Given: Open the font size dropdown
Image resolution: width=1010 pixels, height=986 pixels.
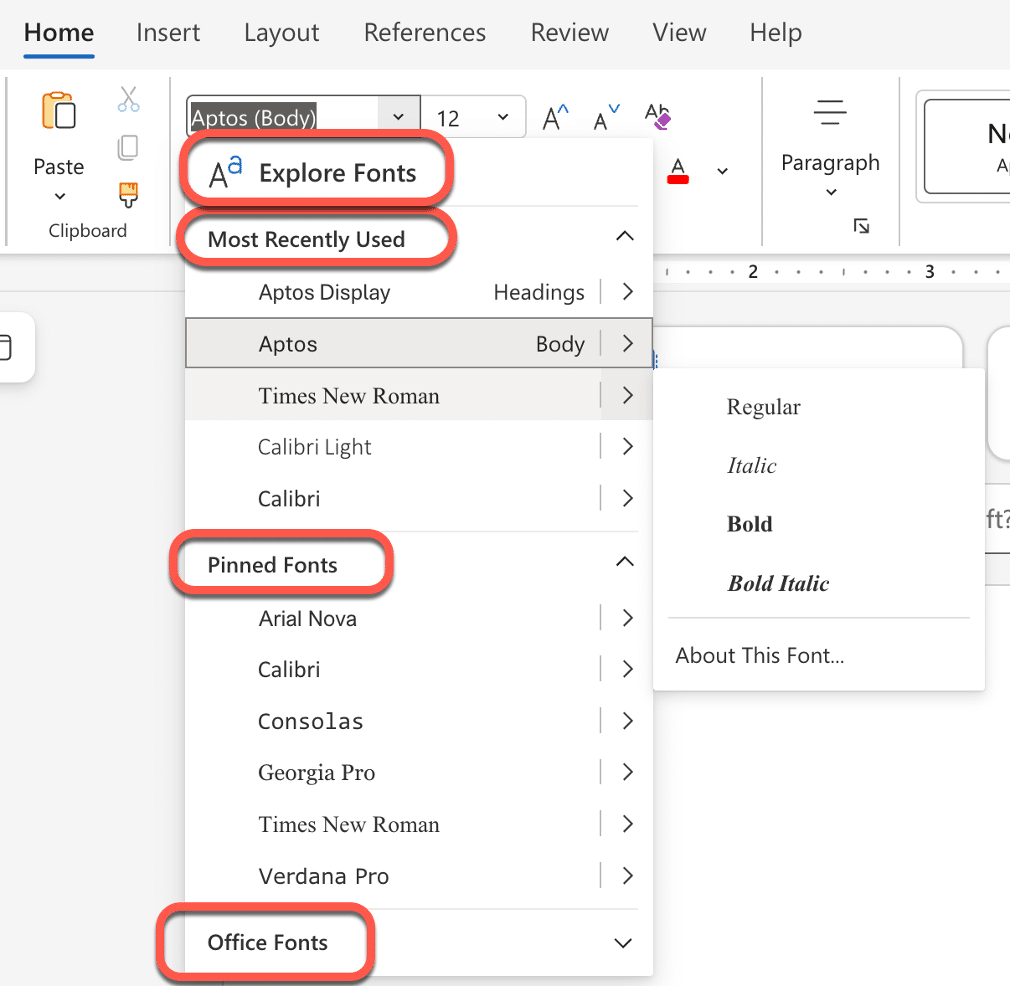Looking at the screenshot, I should (x=502, y=118).
